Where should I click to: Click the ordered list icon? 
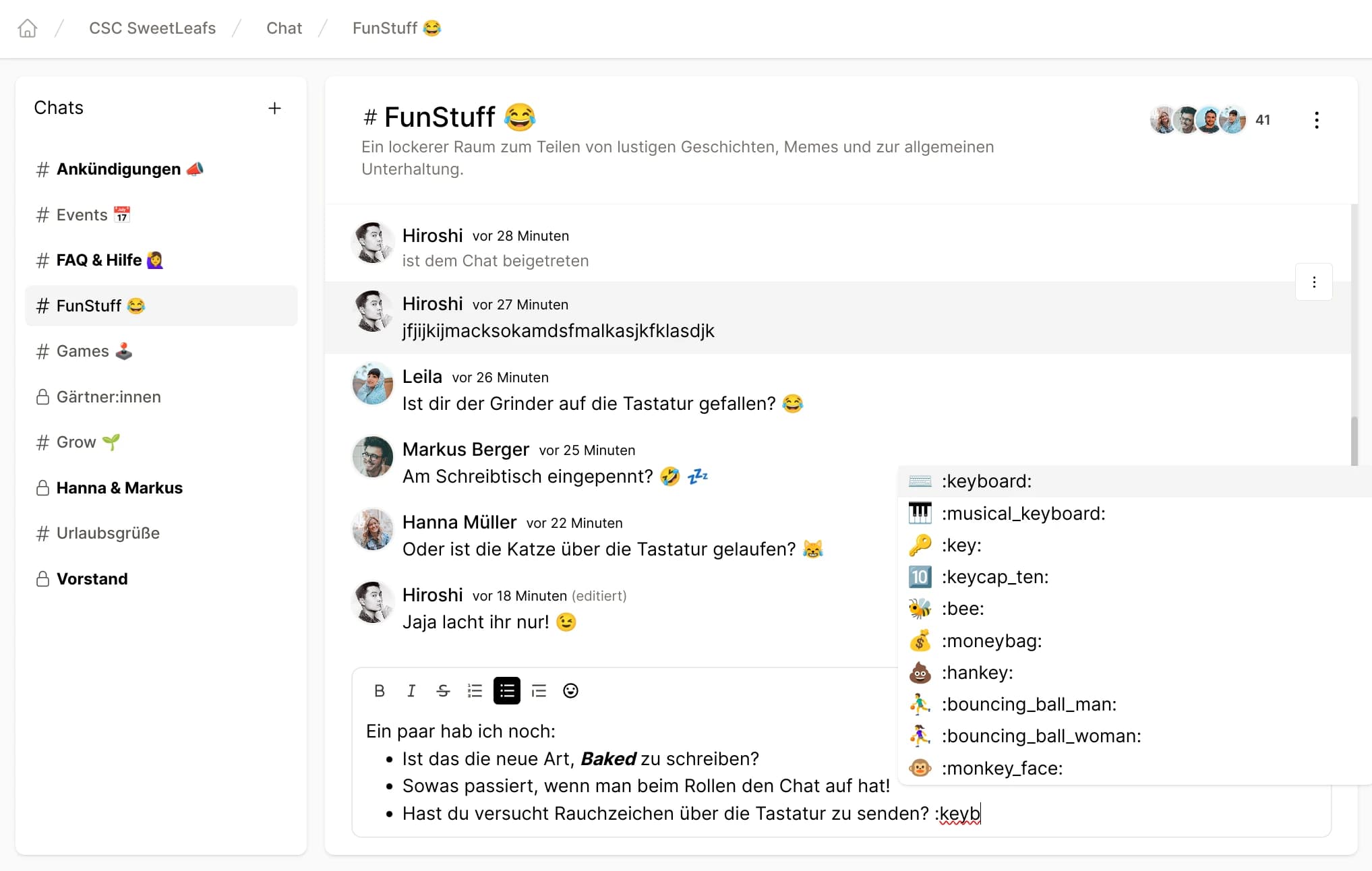pyautogui.click(x=475, y=691)
